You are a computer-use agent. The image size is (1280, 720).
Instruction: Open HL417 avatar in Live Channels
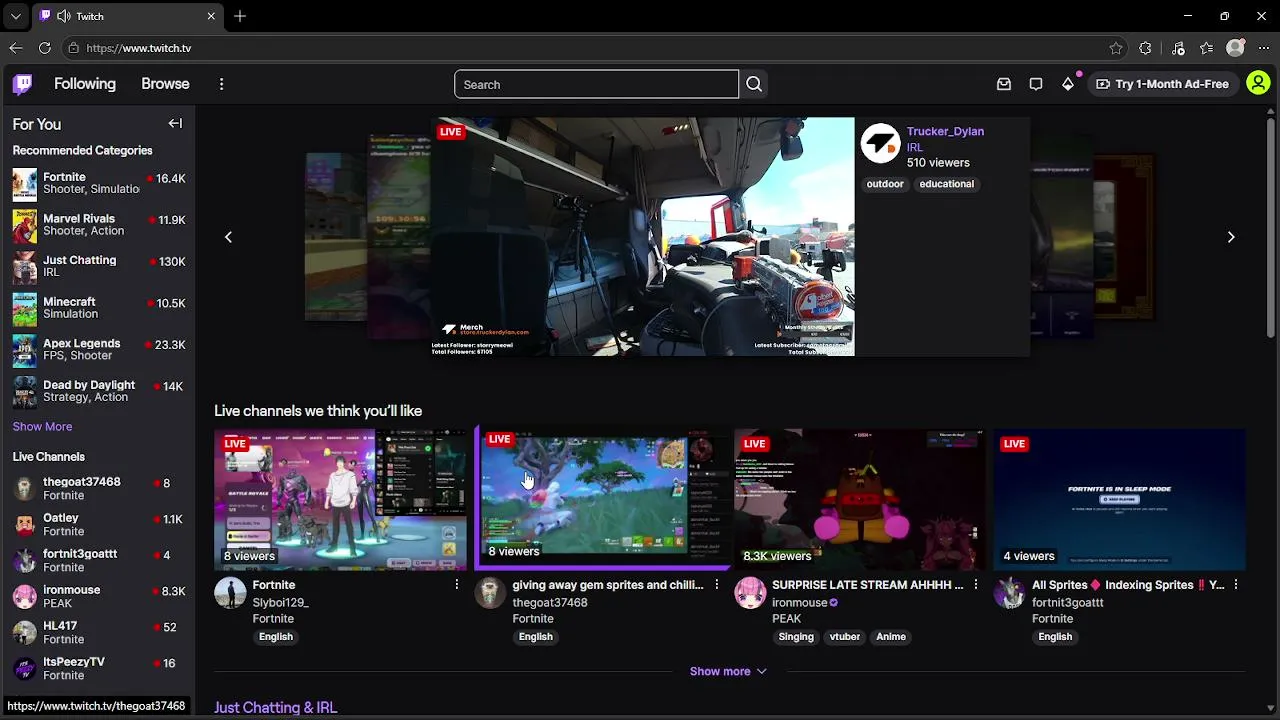coord(25,632)
